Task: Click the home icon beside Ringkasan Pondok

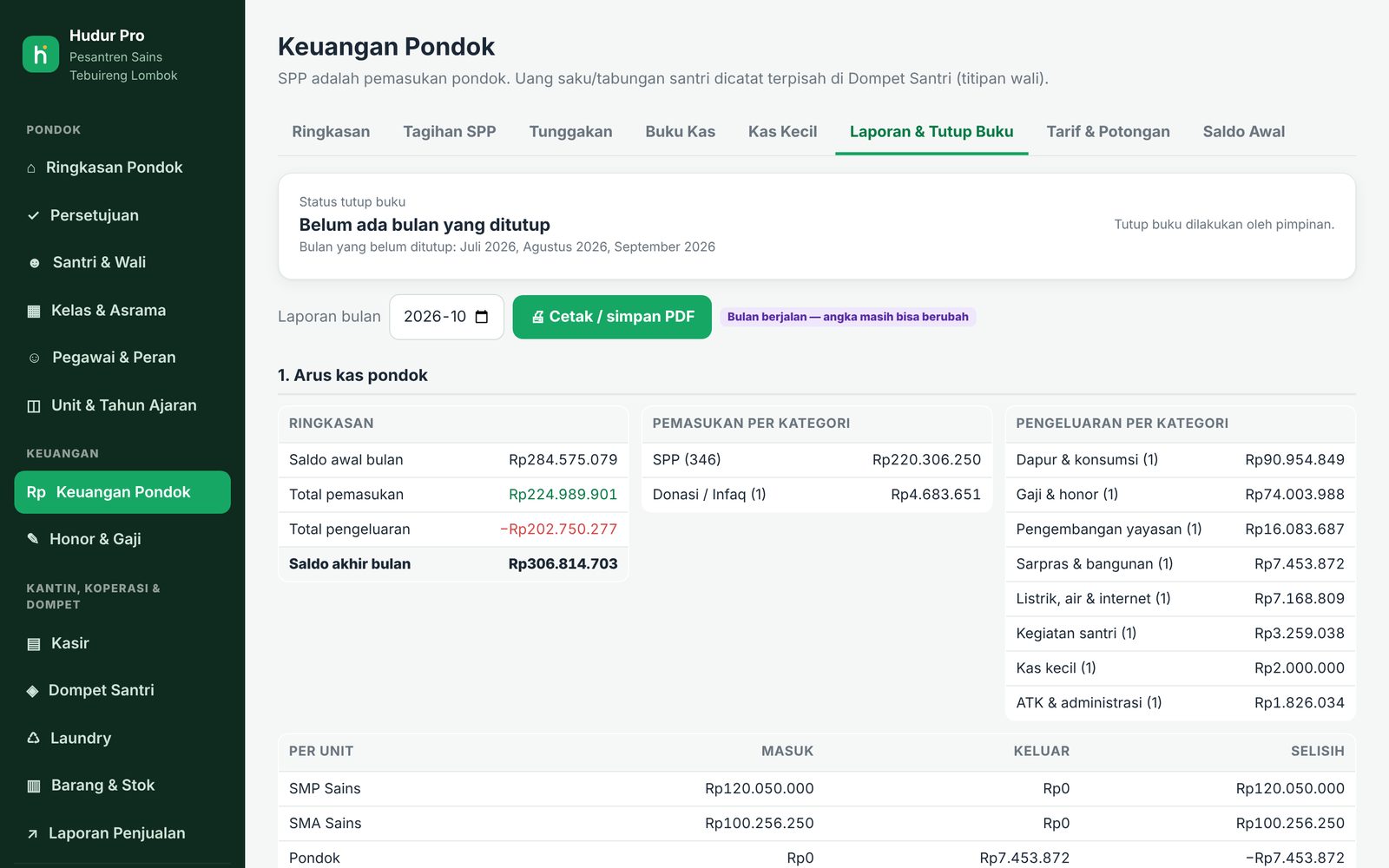Action: click(x=31, y=168)
